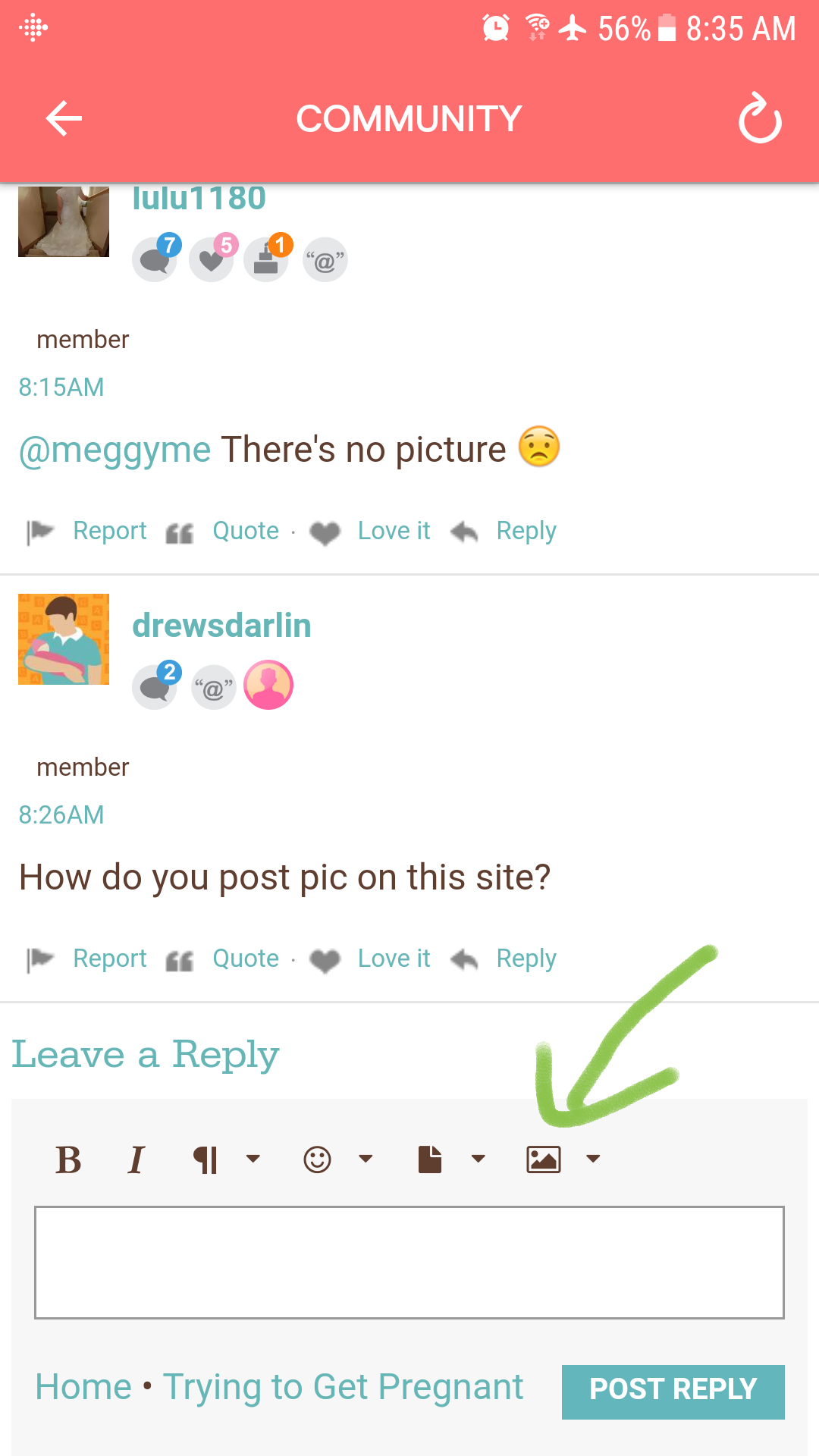Toggle italic formatting in reply editor
Image resolution: width=819 pixels, height=1456 pixels.
136,1159
